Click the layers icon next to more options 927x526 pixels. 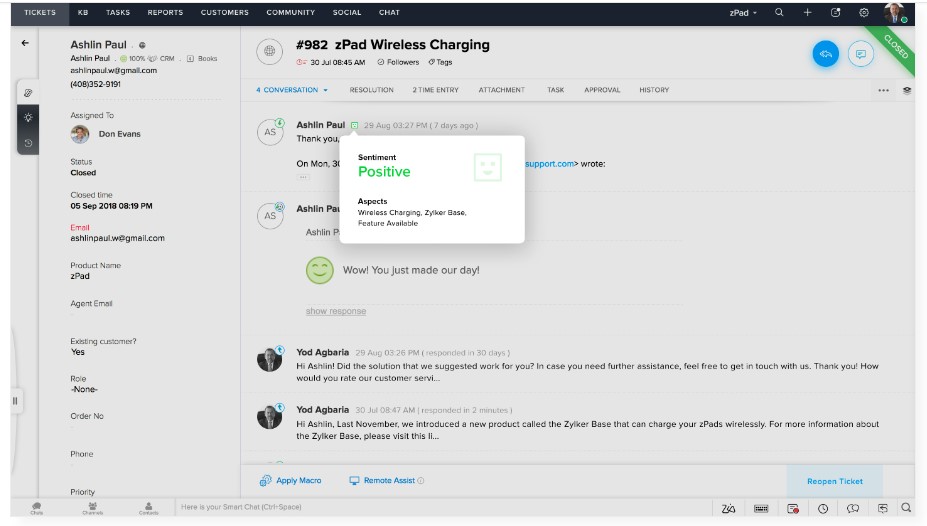click(907, 90)
